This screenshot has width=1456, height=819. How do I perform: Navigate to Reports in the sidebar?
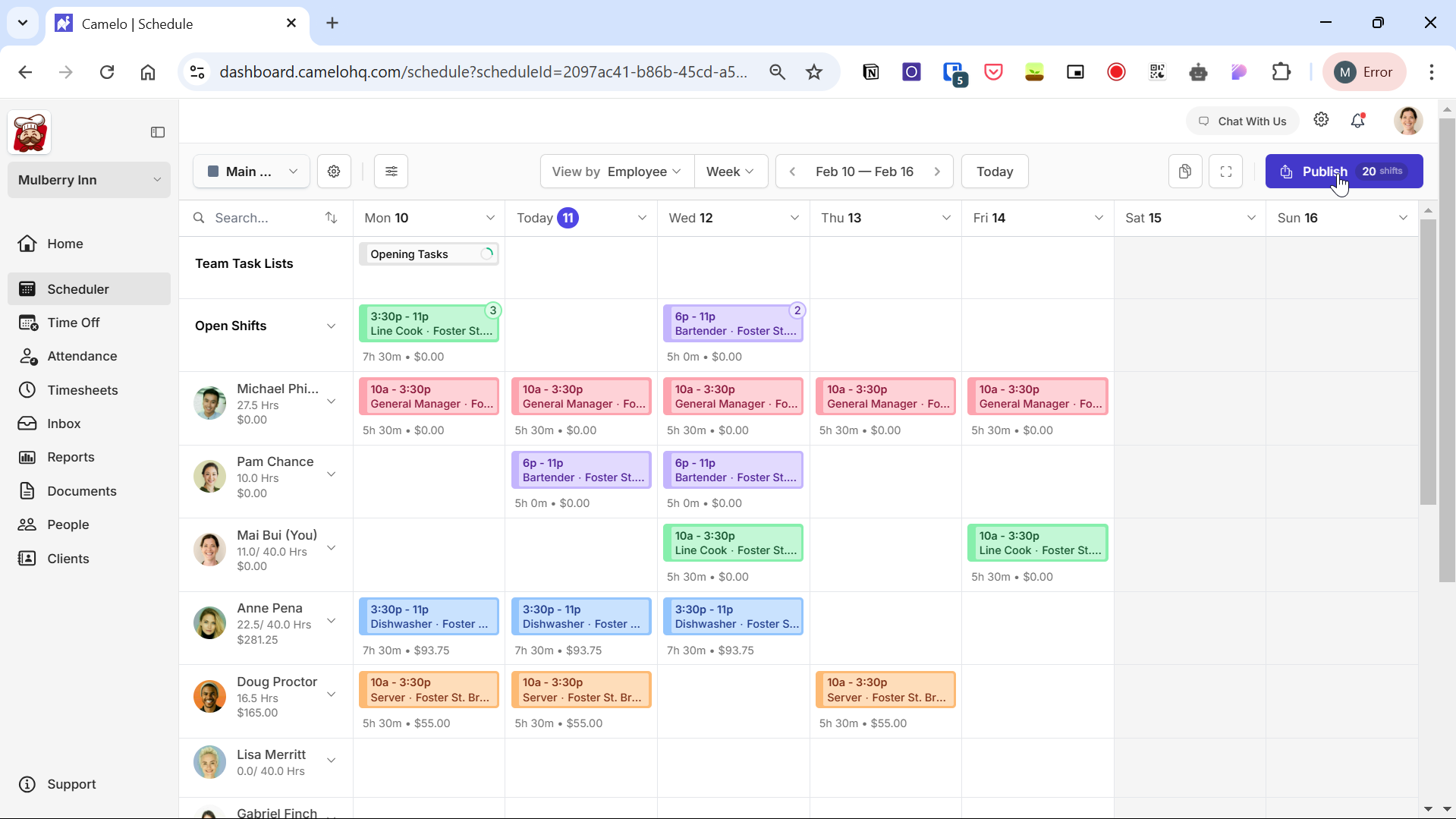71,457
